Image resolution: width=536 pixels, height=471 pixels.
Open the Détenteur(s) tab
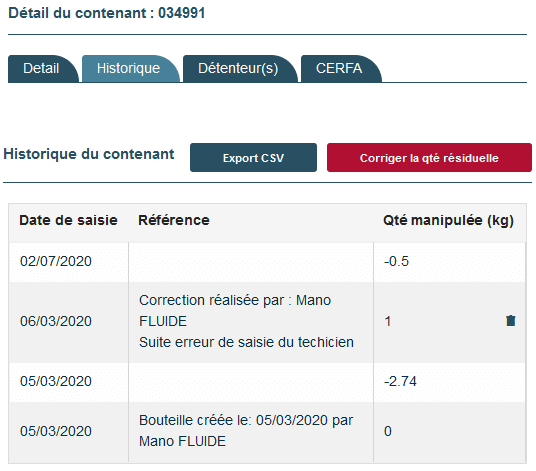tap(239, 69)
